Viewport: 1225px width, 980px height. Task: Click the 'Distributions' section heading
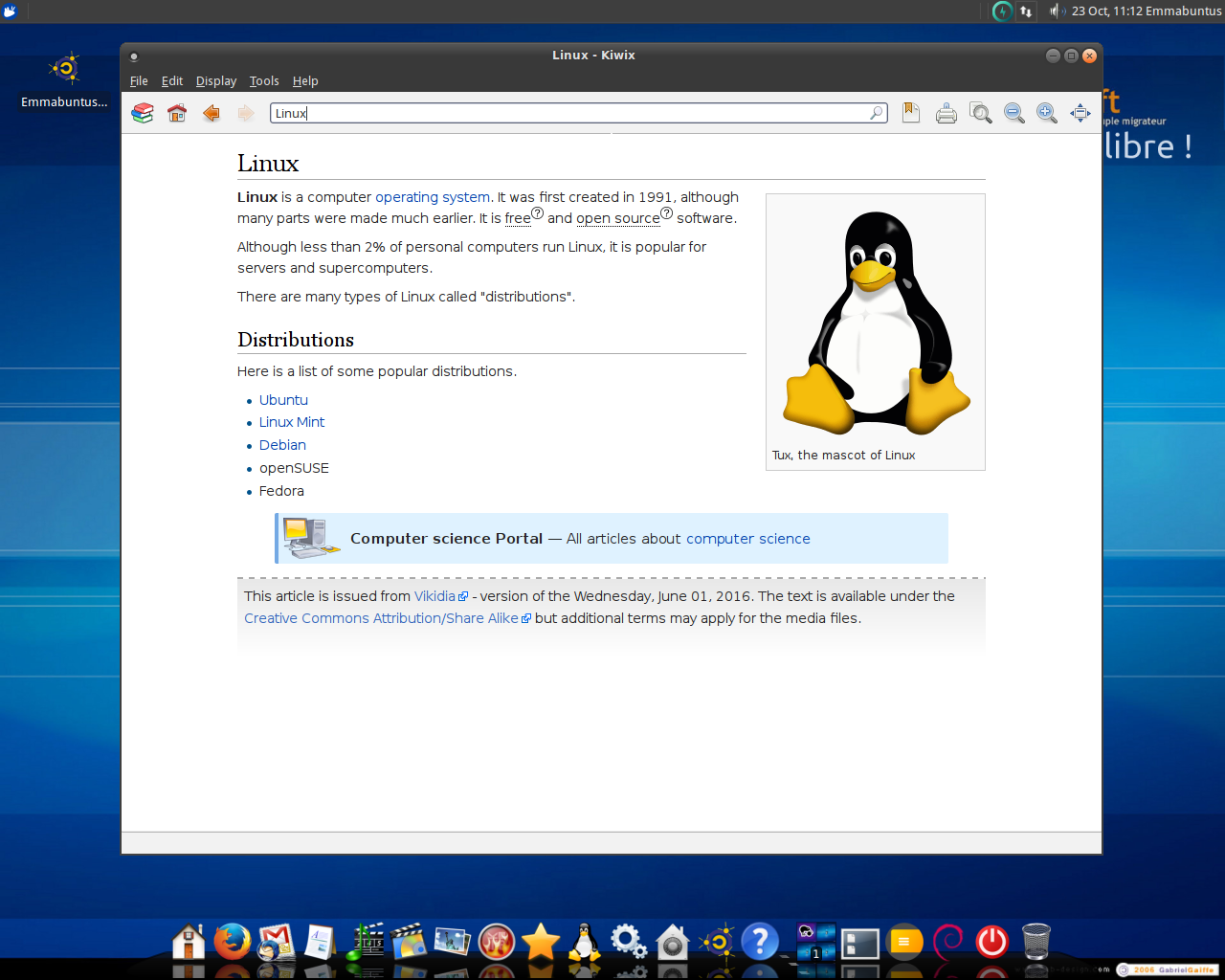(296, 340)
